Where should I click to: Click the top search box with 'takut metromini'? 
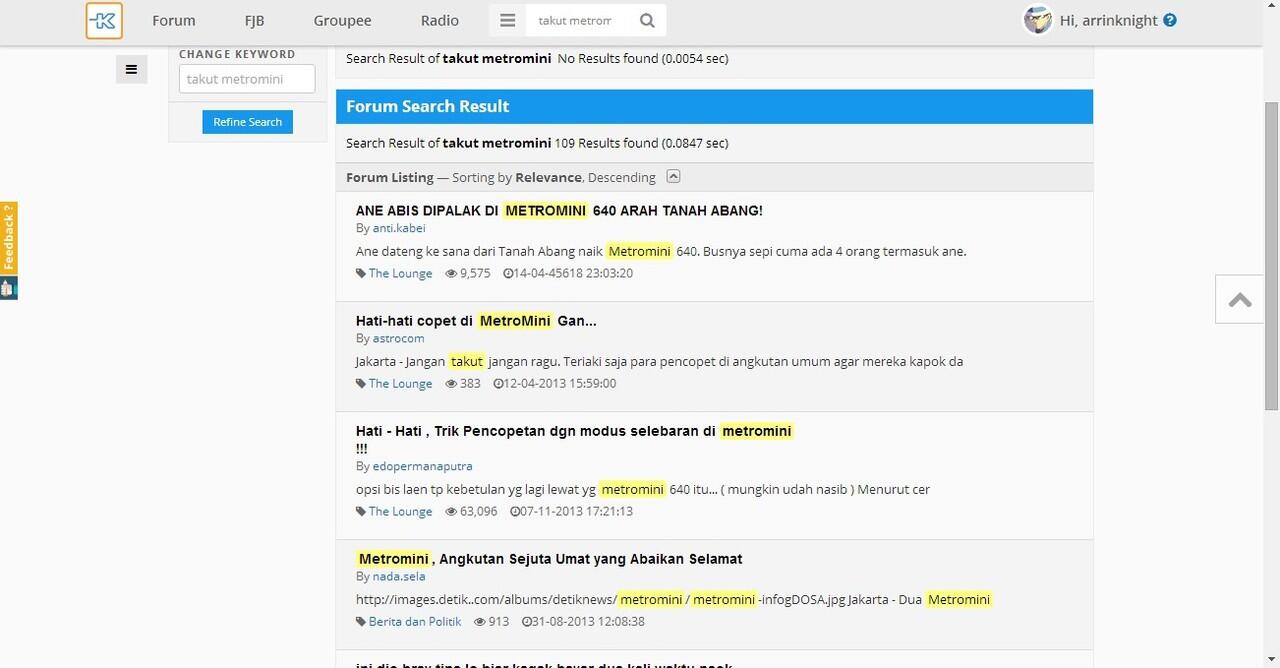575,20
